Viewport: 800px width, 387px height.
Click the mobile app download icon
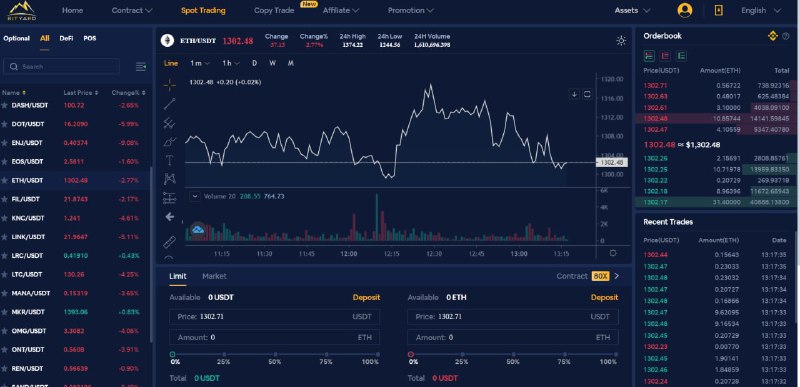pos(718,10)
